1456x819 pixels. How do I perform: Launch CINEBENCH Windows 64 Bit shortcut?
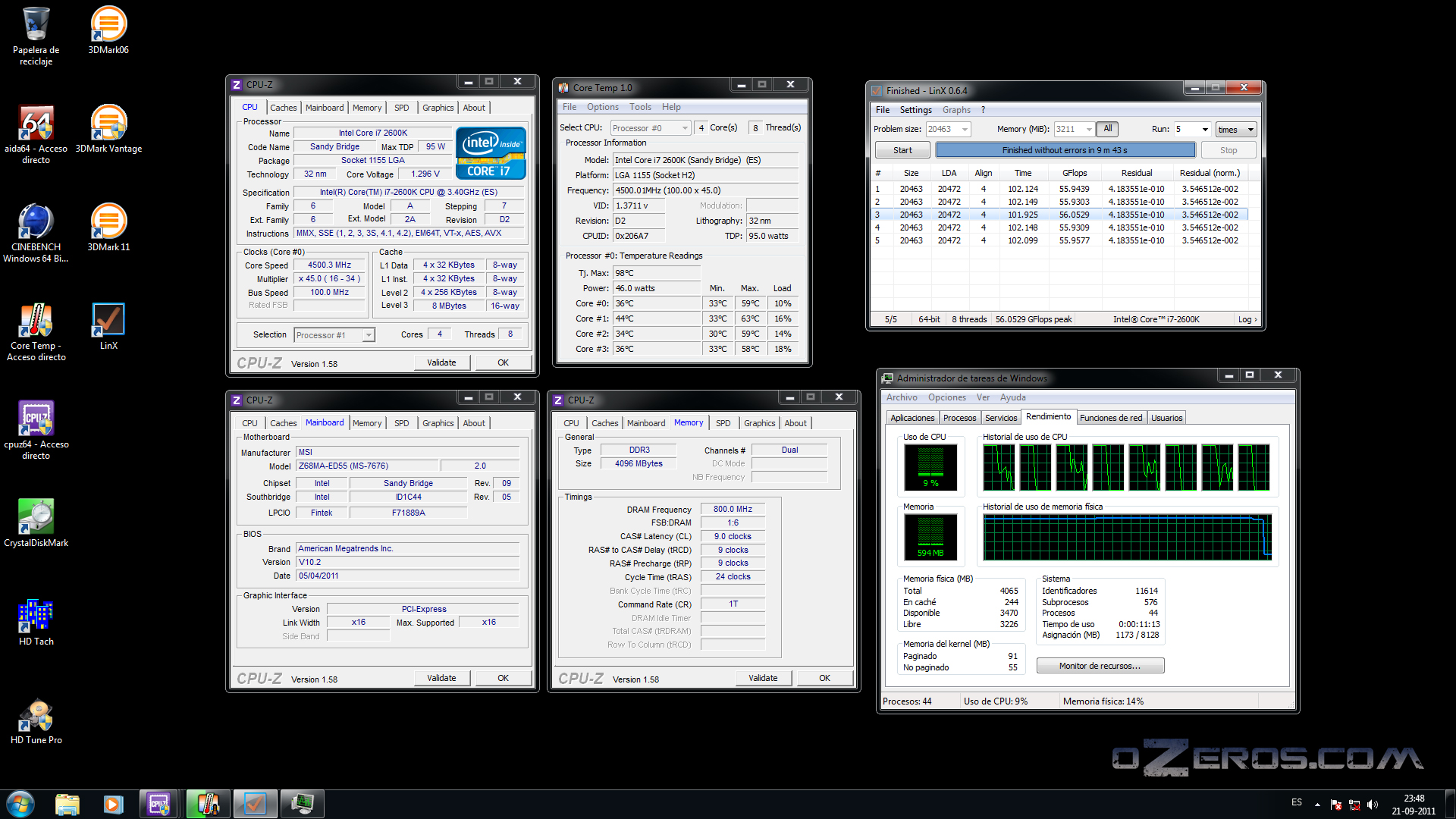pyautogui.click(x=36, y=234)
